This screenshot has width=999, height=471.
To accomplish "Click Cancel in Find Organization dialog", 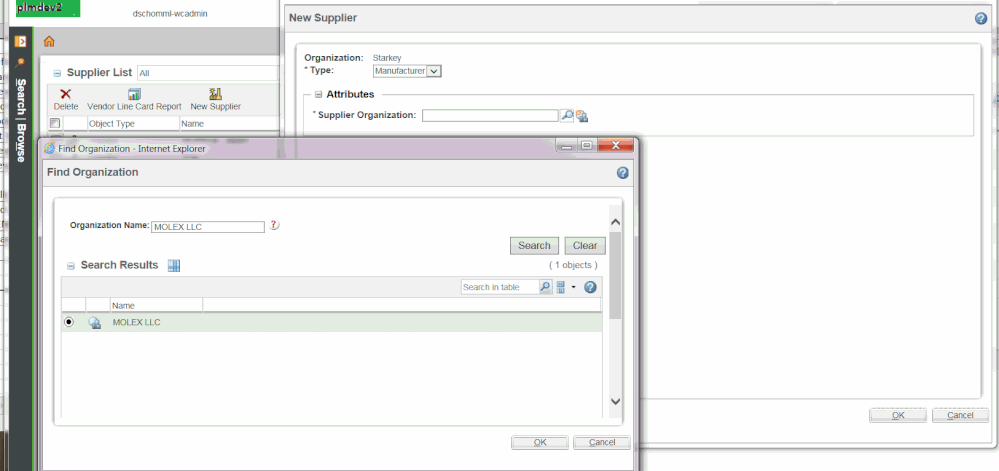I will point(602,442).
